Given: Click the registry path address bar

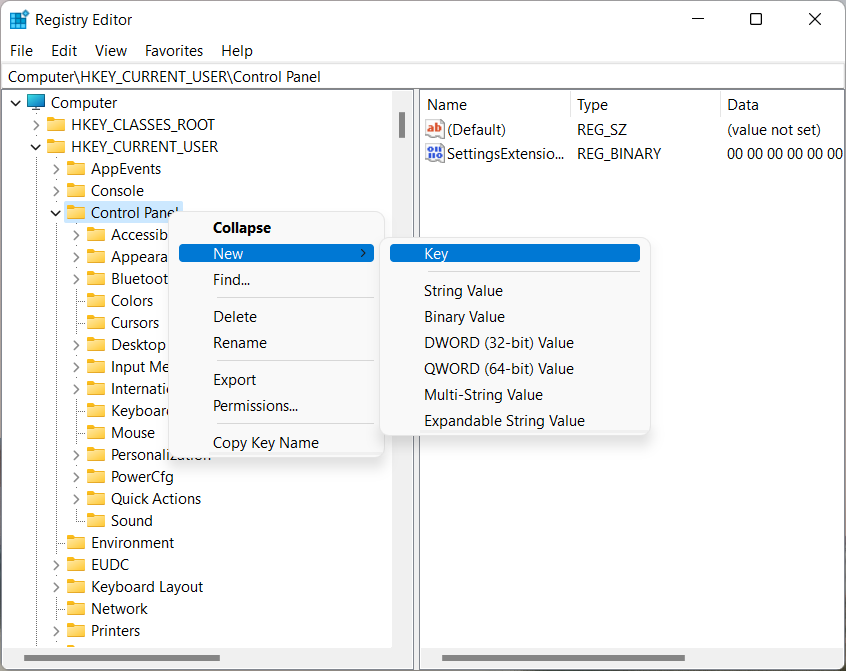Looking at the screenshot, I should (x=422, y=77).
